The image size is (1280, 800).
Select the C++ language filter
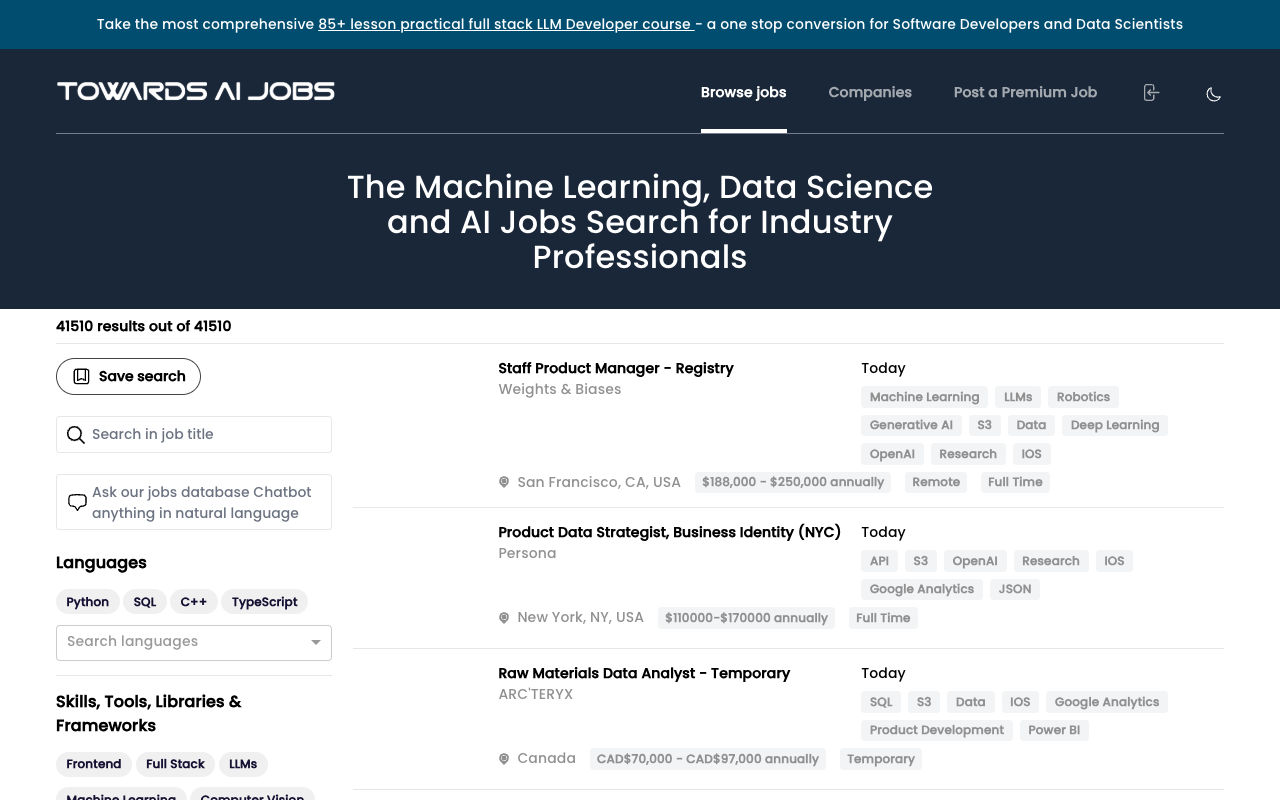(x=194, y=602)
